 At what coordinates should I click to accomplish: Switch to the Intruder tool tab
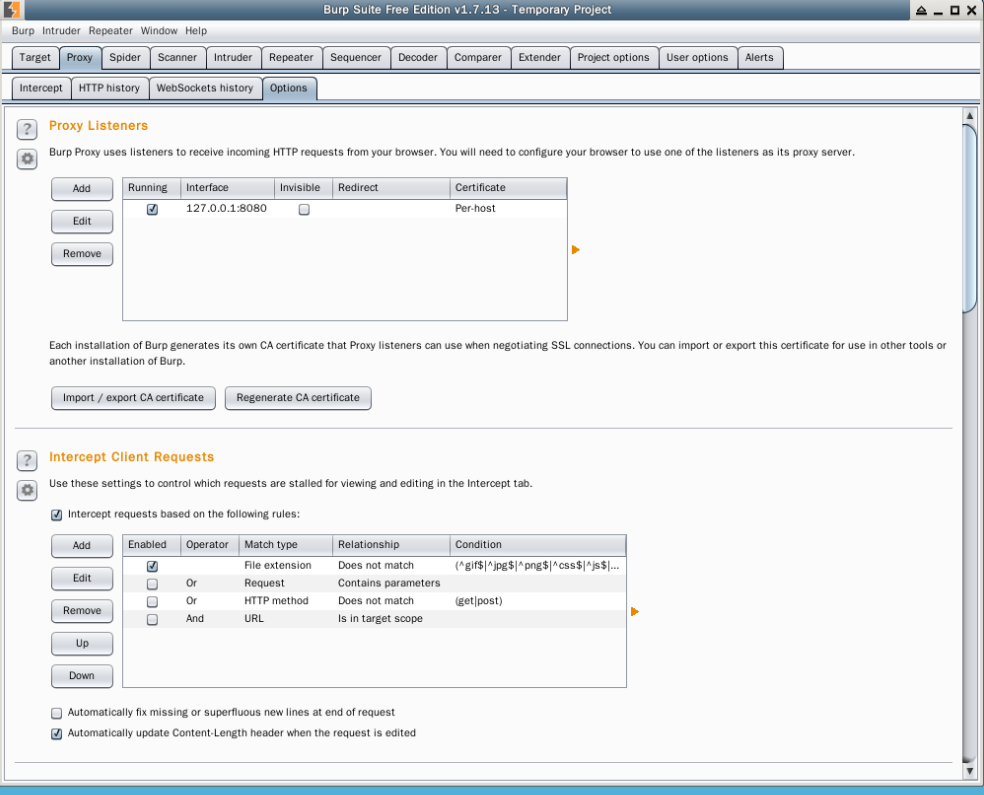(233, 58)
